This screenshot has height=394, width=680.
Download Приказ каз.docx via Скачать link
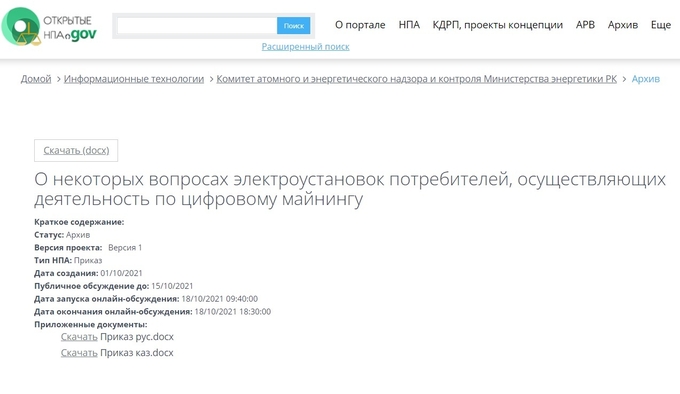pyautogui.click(x=79, y=353)
